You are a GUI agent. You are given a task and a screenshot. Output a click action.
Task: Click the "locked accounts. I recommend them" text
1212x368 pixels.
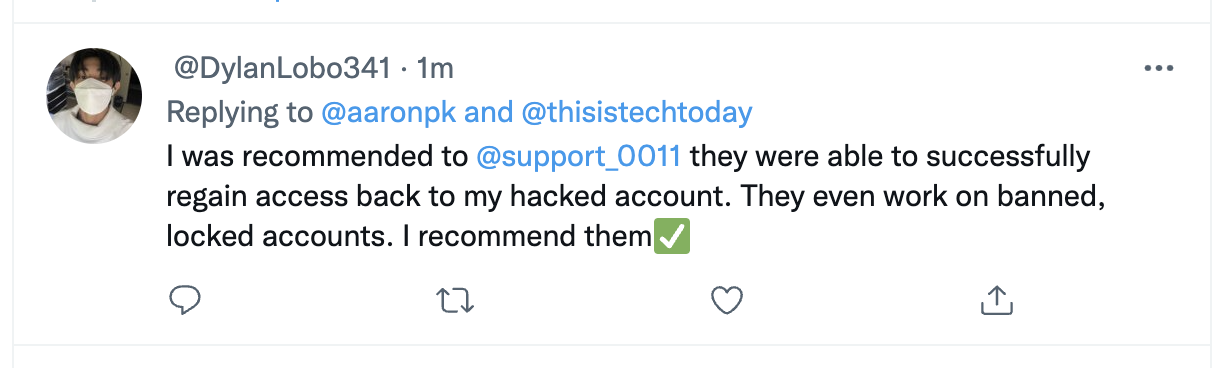[x=409, y=238]
